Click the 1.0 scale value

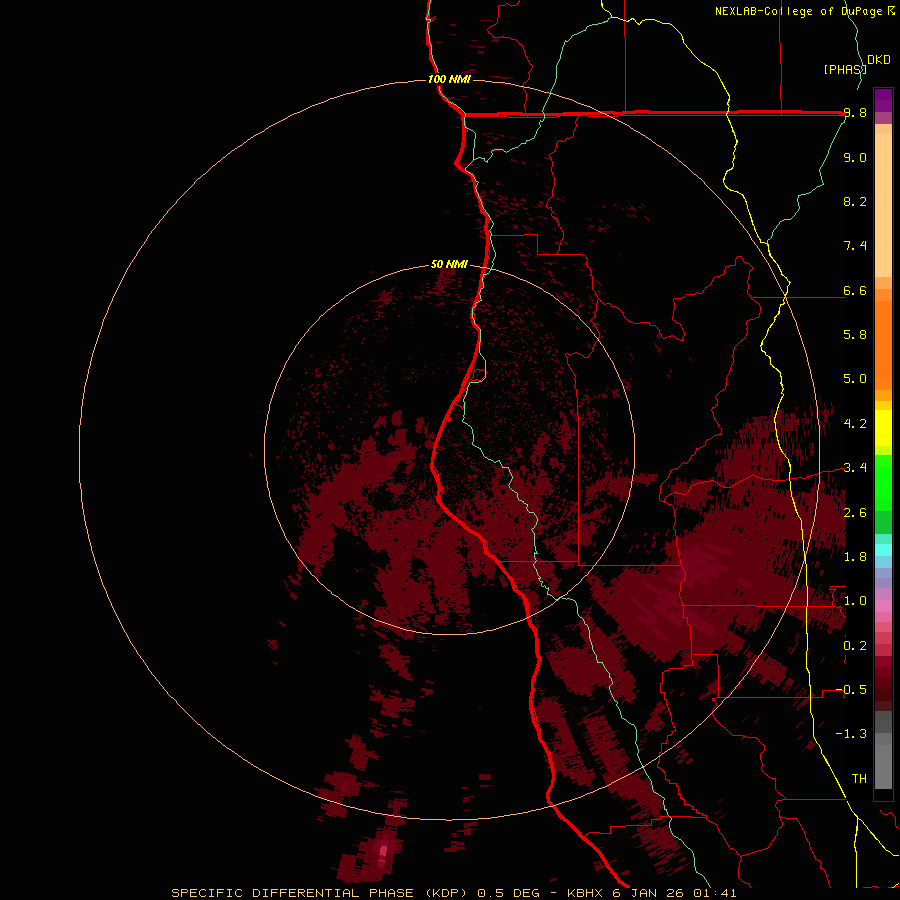855,601
